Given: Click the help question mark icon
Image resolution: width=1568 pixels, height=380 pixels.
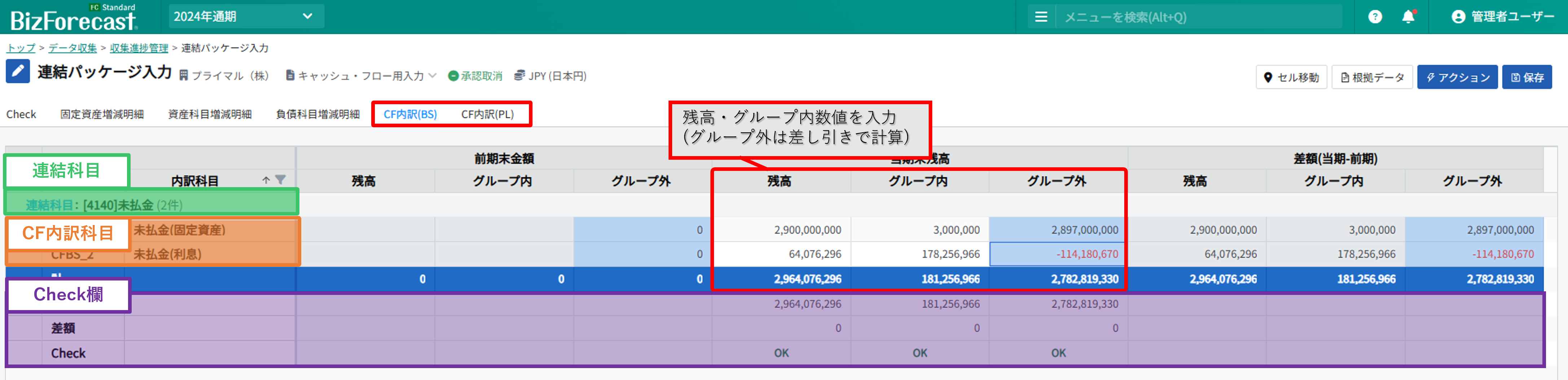Looking at the screenshot, I should [1374, 17].
